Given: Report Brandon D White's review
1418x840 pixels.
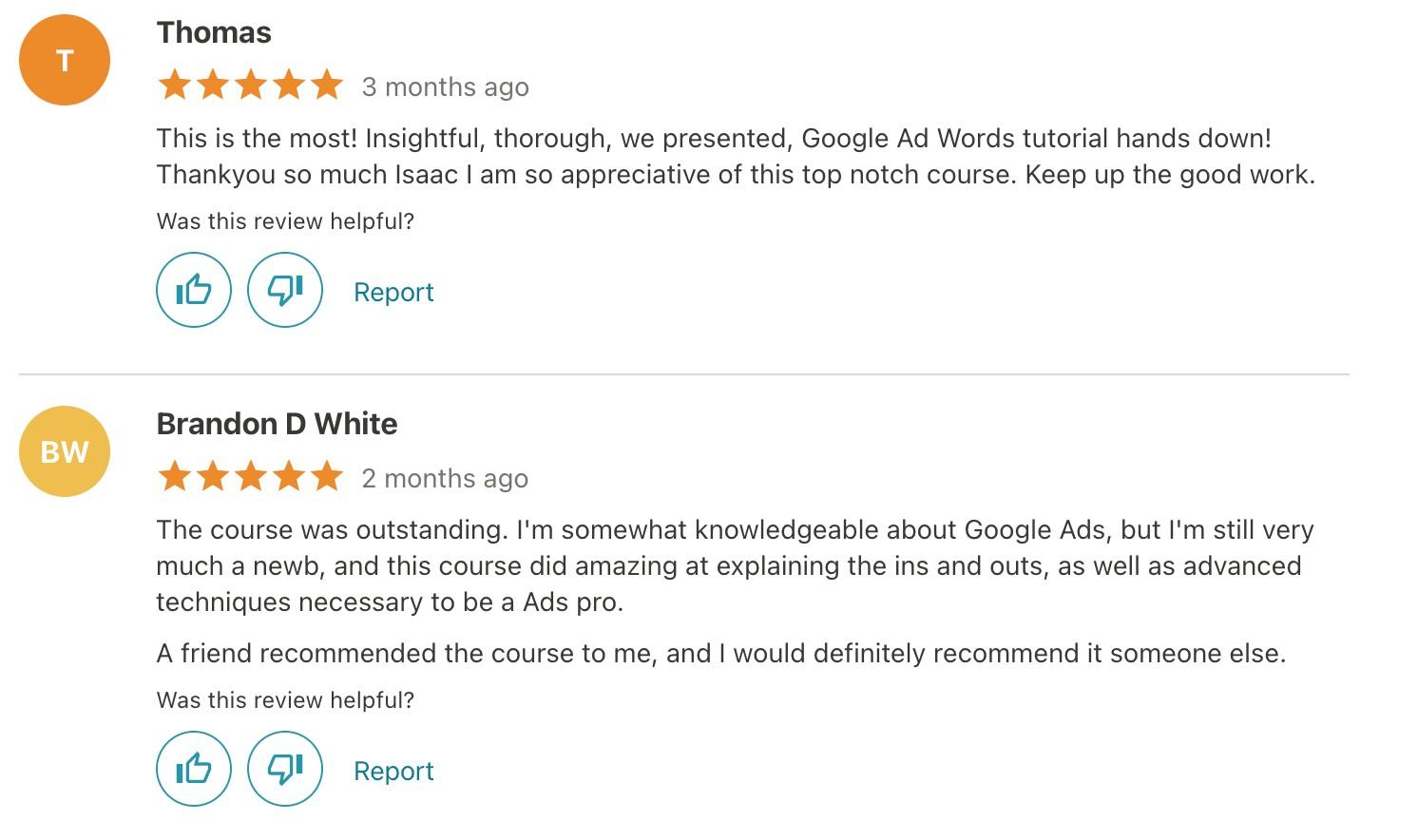Looking at the screenshot, I should click(393, 771).
